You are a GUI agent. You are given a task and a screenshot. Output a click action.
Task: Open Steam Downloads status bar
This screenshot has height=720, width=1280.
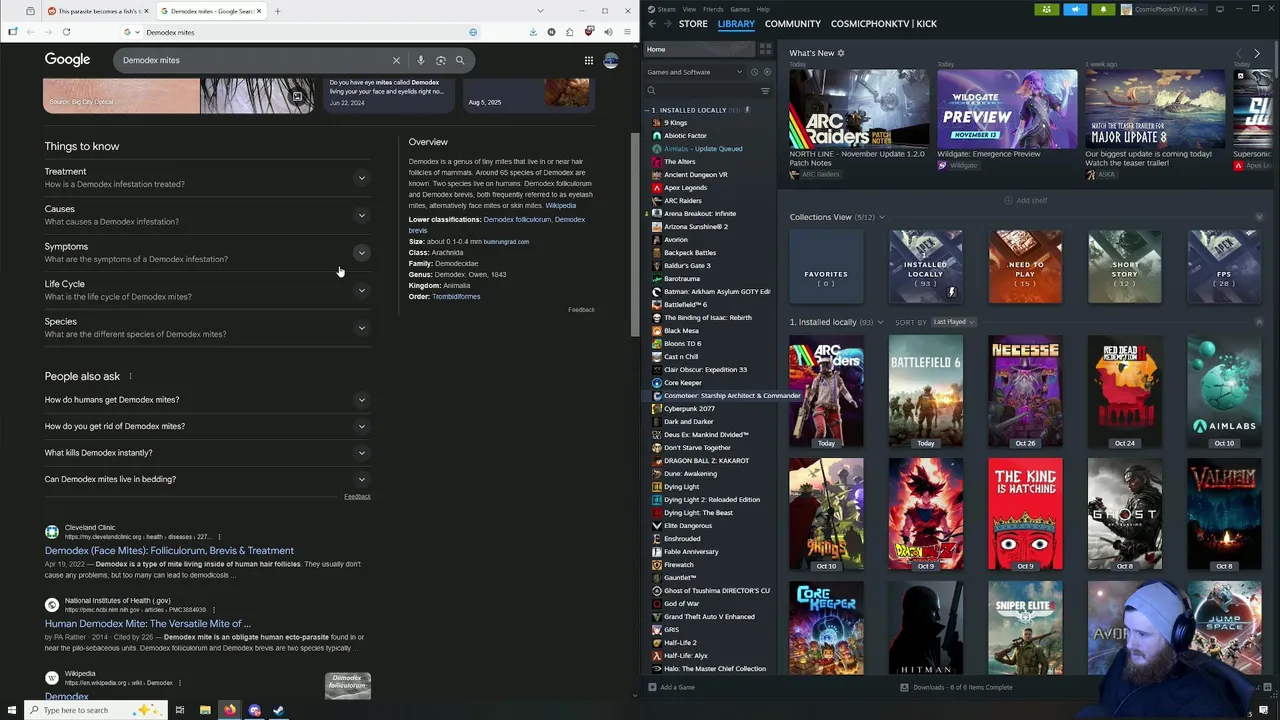[x=956, y=687]
